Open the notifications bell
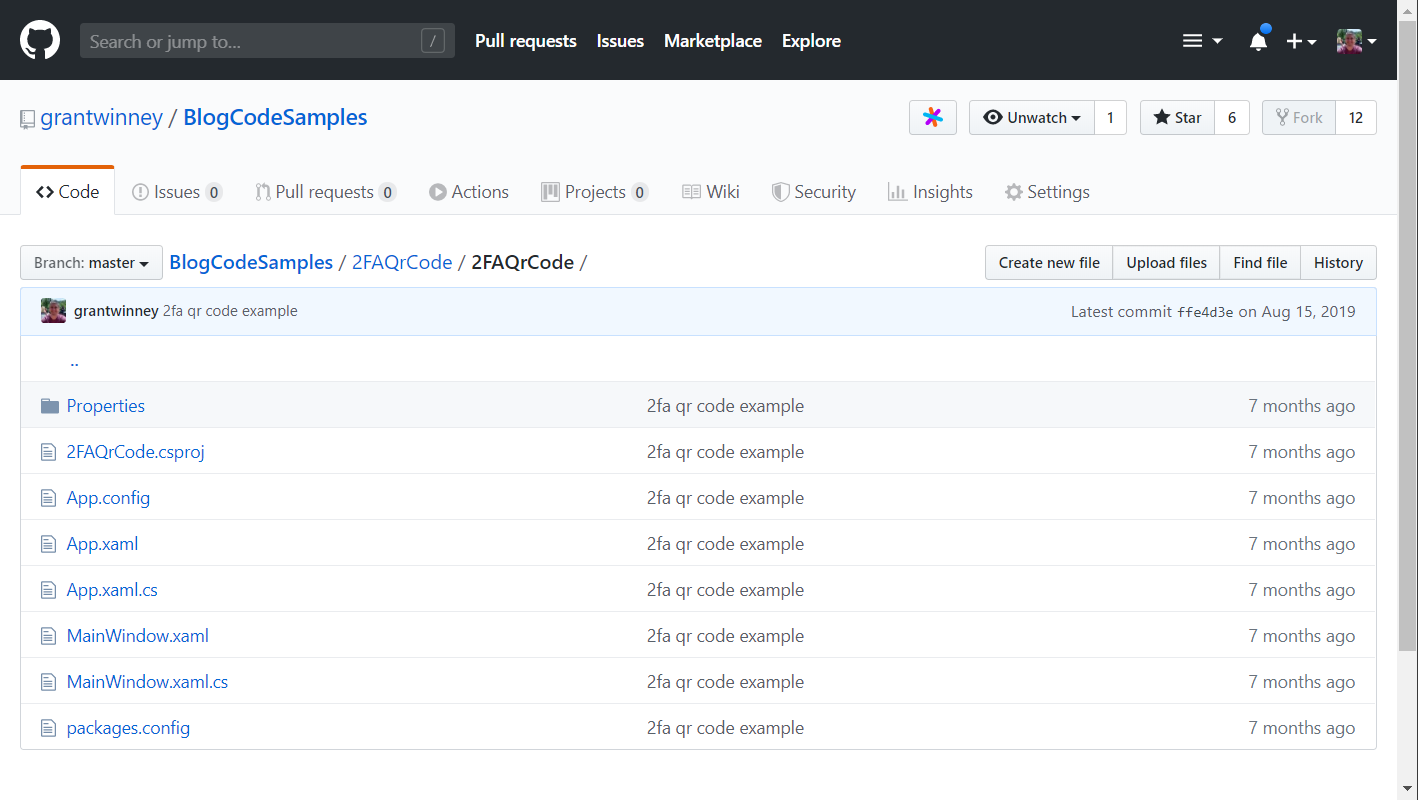The width and height of the screenshot is (1418, 800). [x=1258, y=41]
